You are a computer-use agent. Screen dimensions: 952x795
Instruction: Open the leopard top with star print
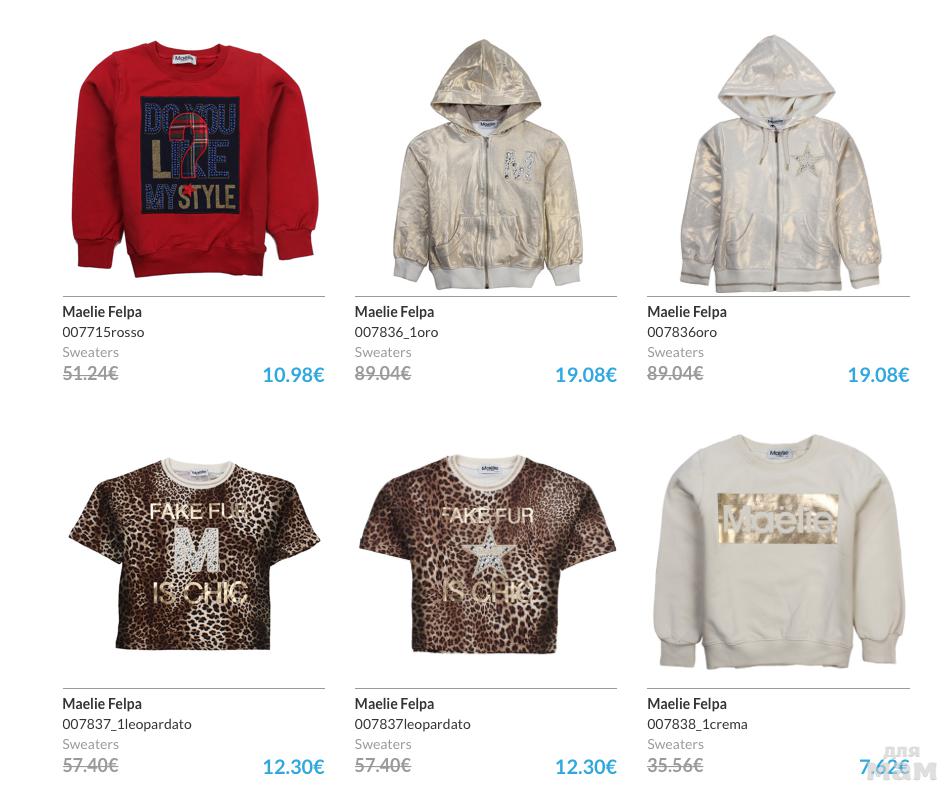[487, 554]
